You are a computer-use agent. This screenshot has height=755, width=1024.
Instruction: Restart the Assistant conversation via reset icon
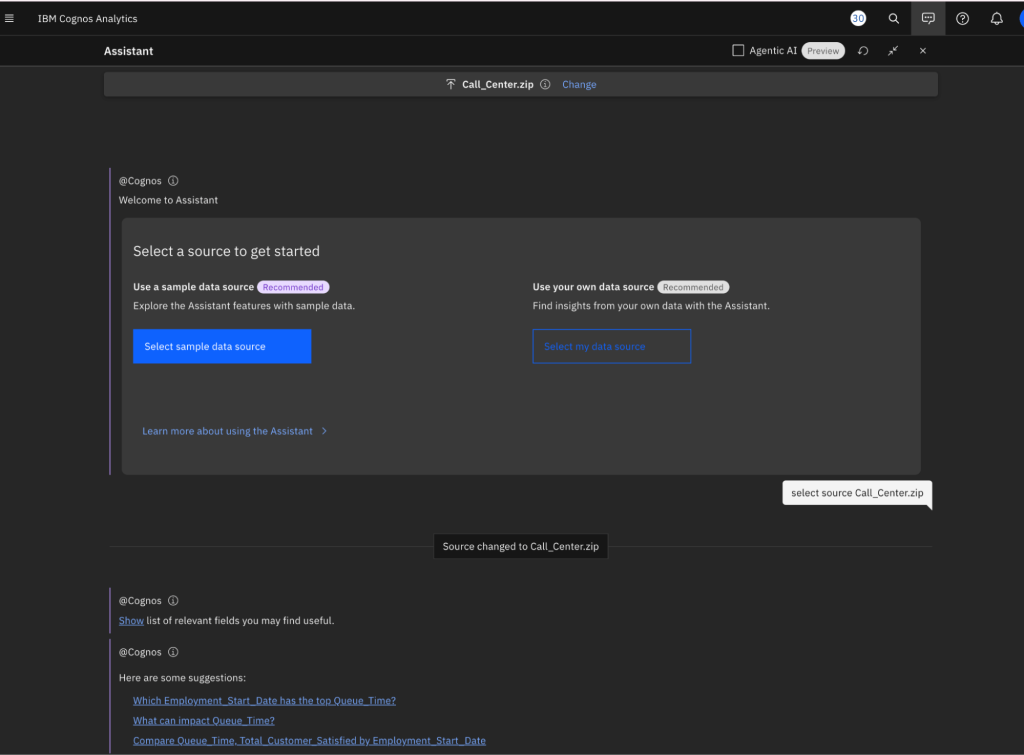coord(862,50)
